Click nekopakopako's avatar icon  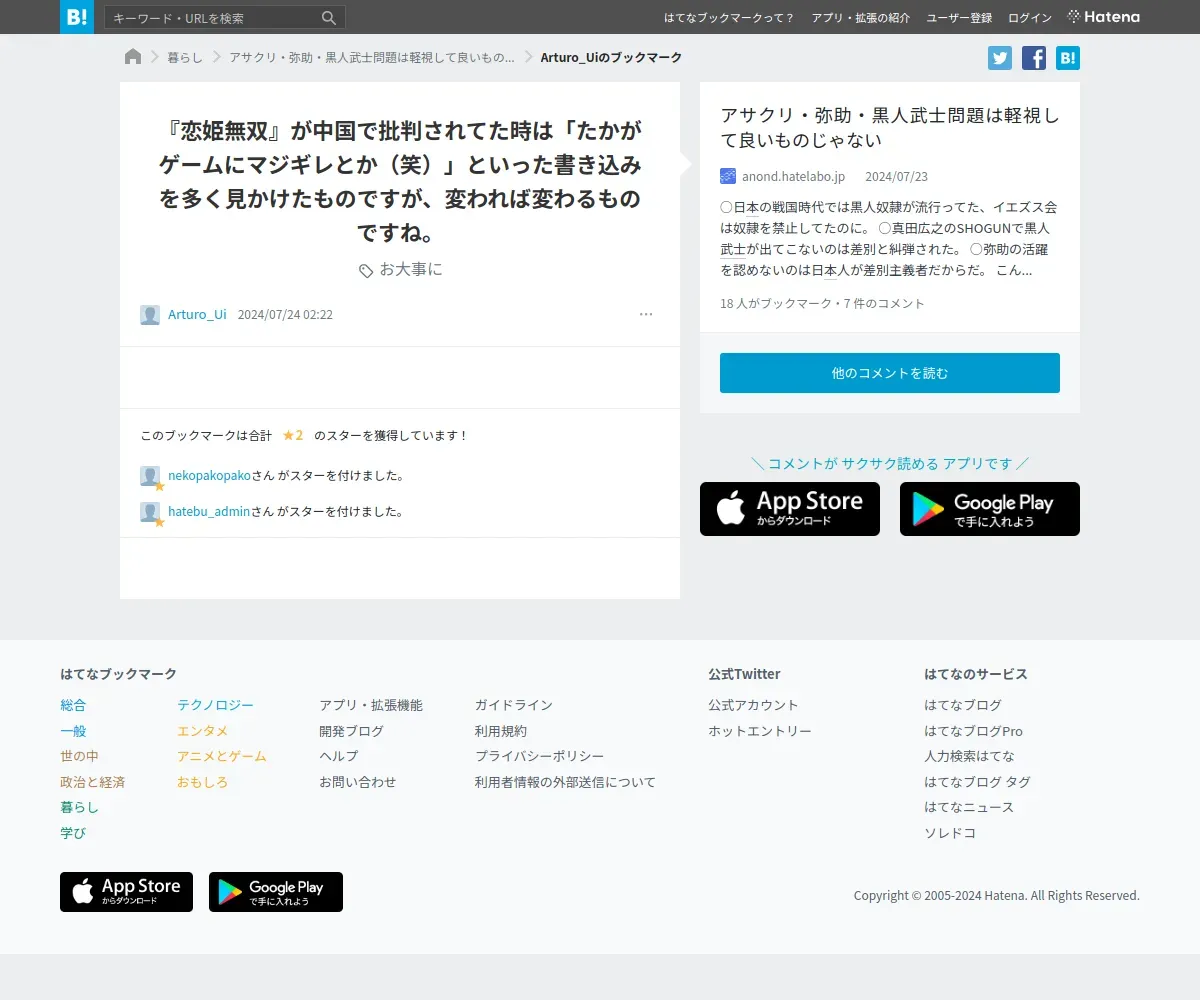point(150,476)
